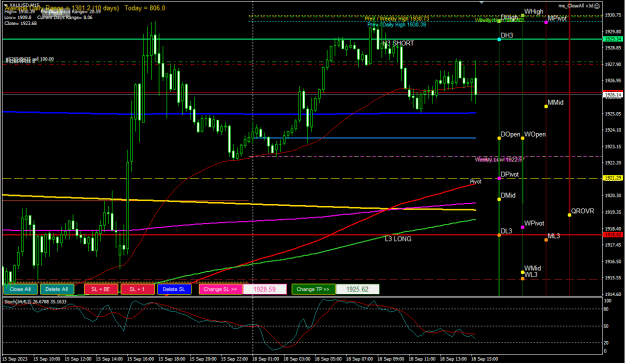Click the 1925.05 price axis label
Image resolution: width=625 pixels, height=363 pixels.
[x=613, y=114]
